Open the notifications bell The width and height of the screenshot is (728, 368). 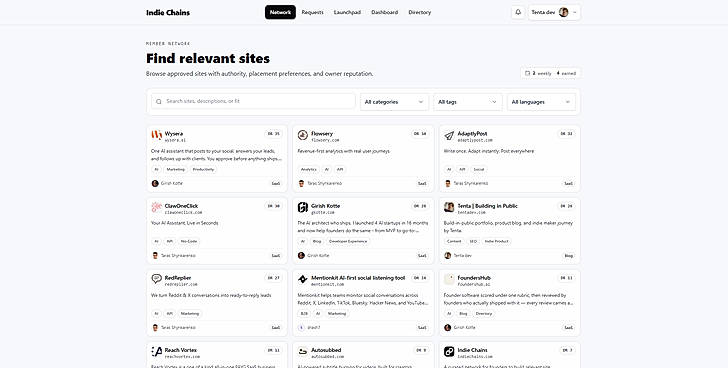tap(518, 13)
